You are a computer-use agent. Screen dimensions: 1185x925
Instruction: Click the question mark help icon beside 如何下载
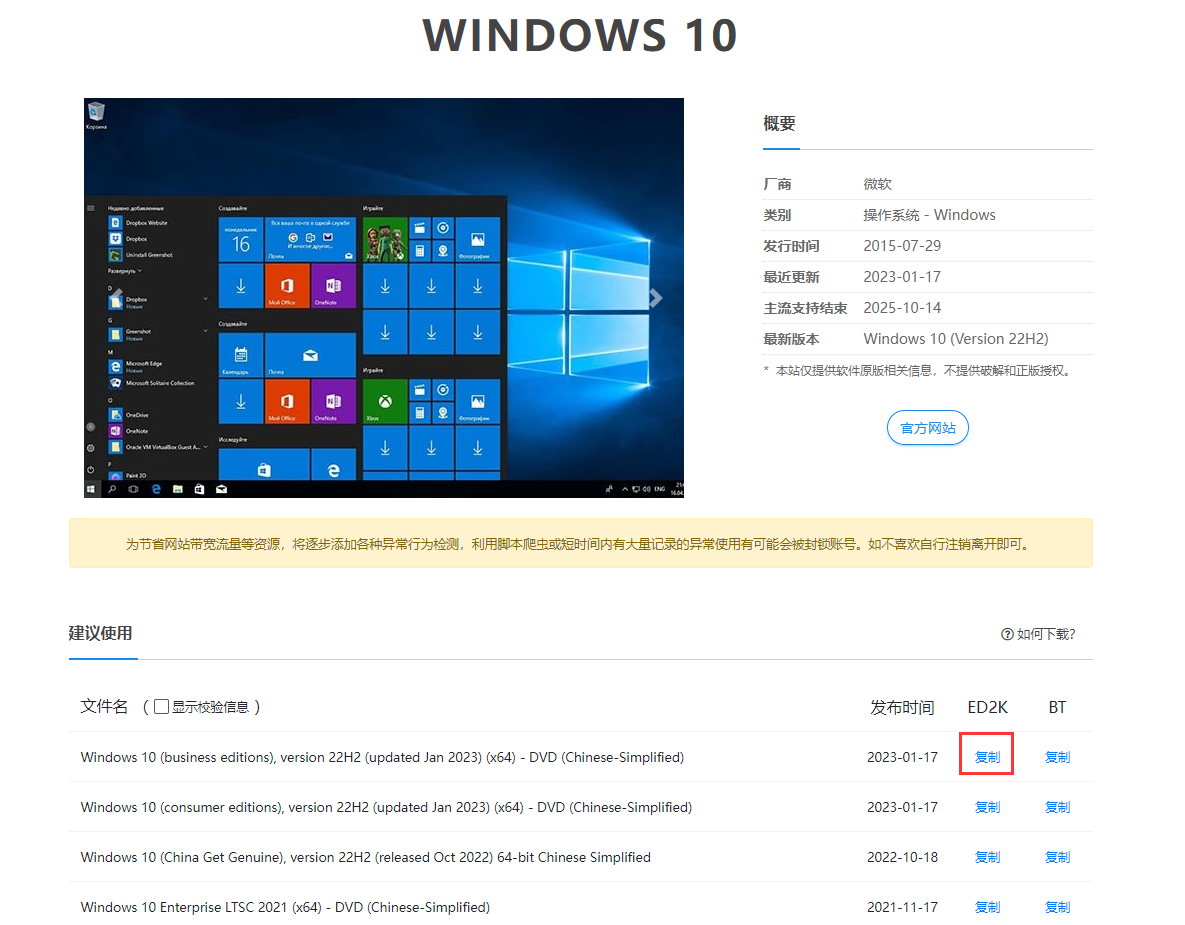click(1007, 634)
